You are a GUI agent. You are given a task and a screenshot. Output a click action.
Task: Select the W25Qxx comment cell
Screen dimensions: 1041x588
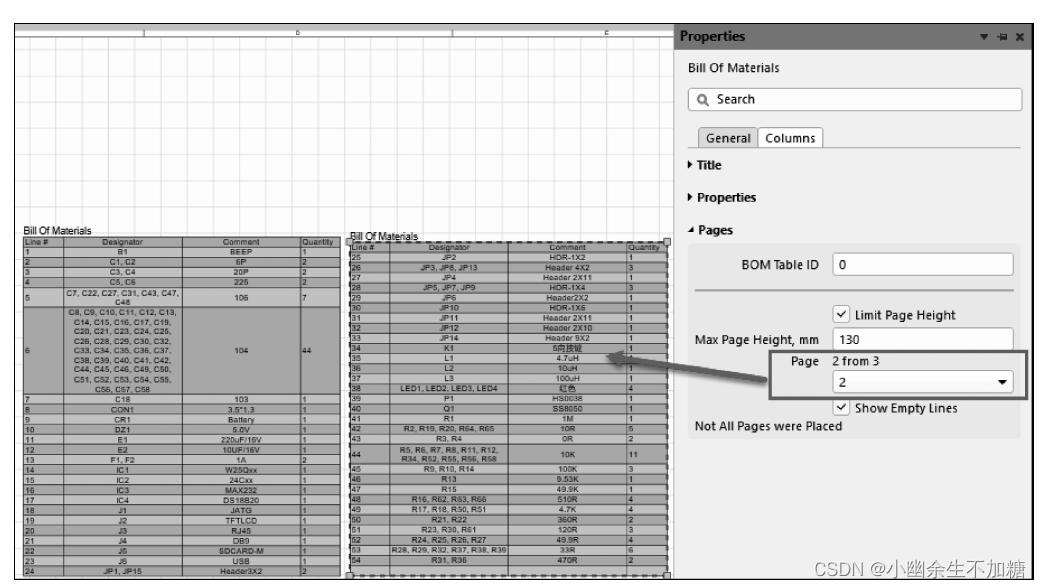pos(241,470)
